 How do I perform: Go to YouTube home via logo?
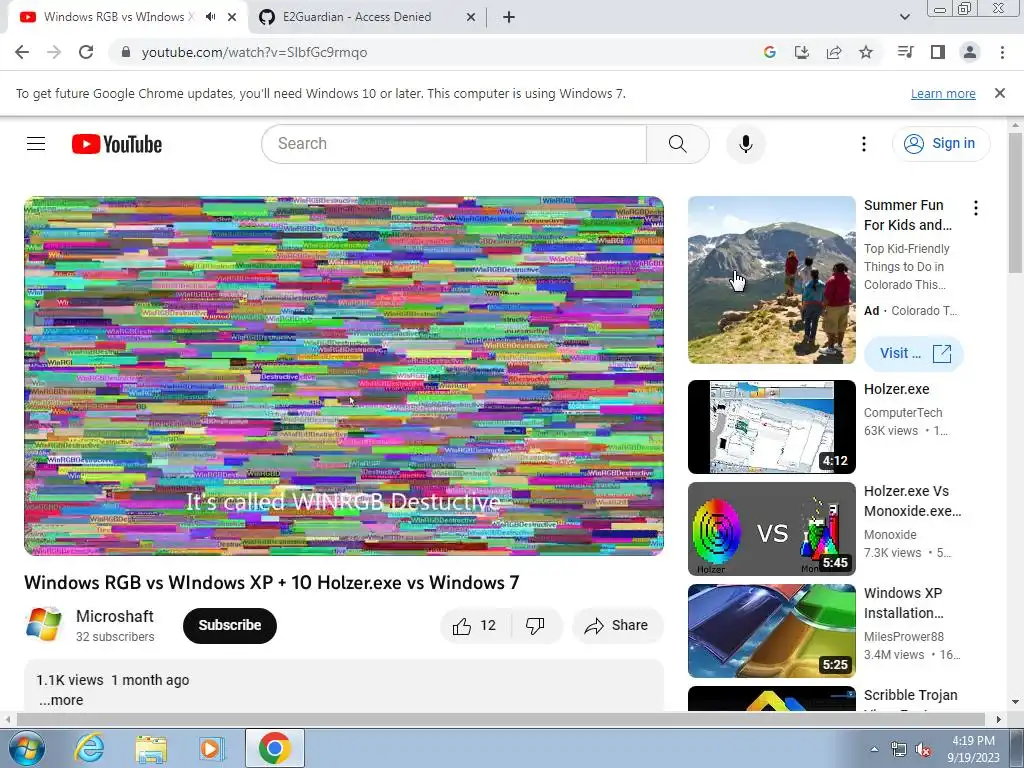(117, 144)
